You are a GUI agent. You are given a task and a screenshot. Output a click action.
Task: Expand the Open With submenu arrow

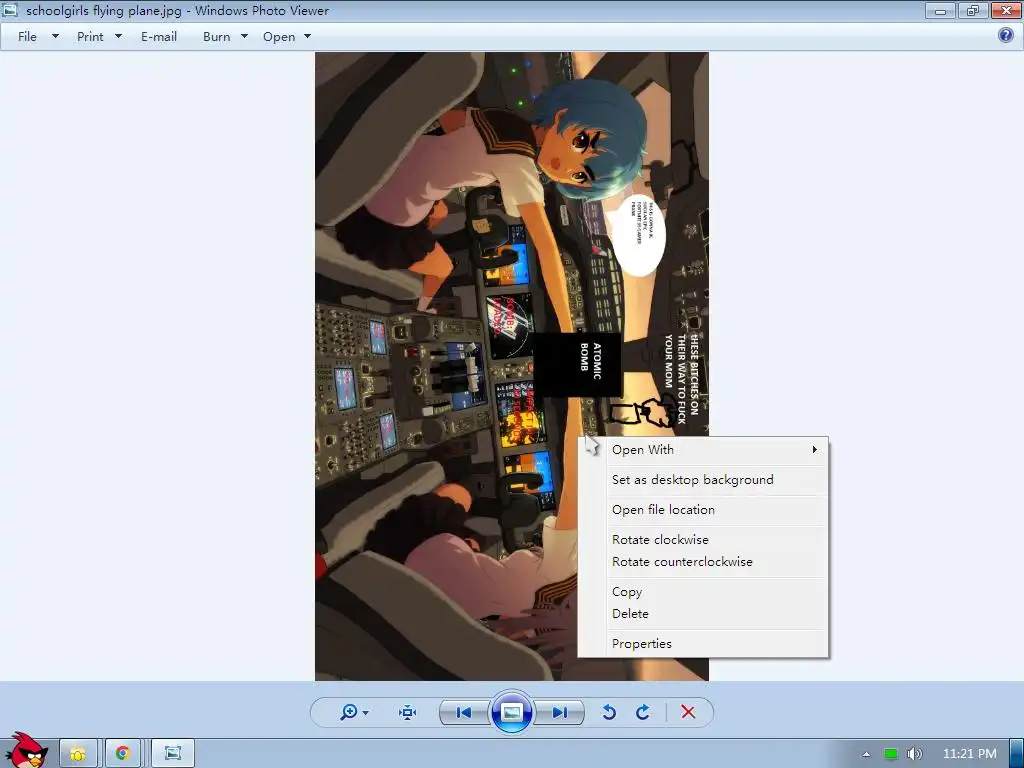tap(814, 449)
